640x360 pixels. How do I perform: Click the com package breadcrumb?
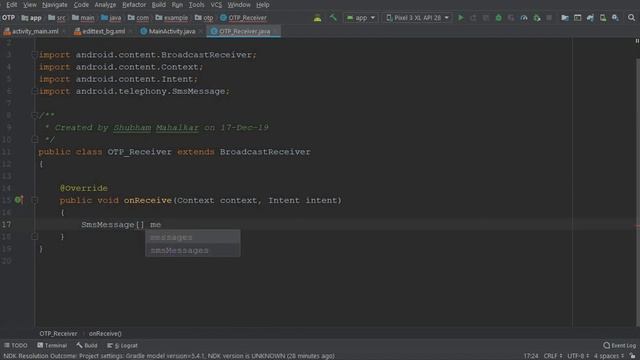tap(138, 18)
